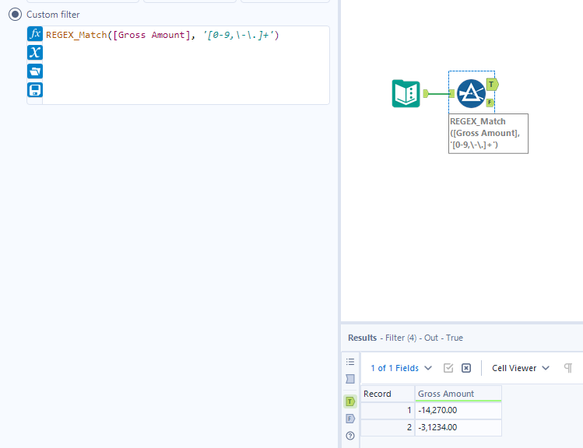
Task: Select the Input Data tool on canvas
Action: tap(406, 94)
